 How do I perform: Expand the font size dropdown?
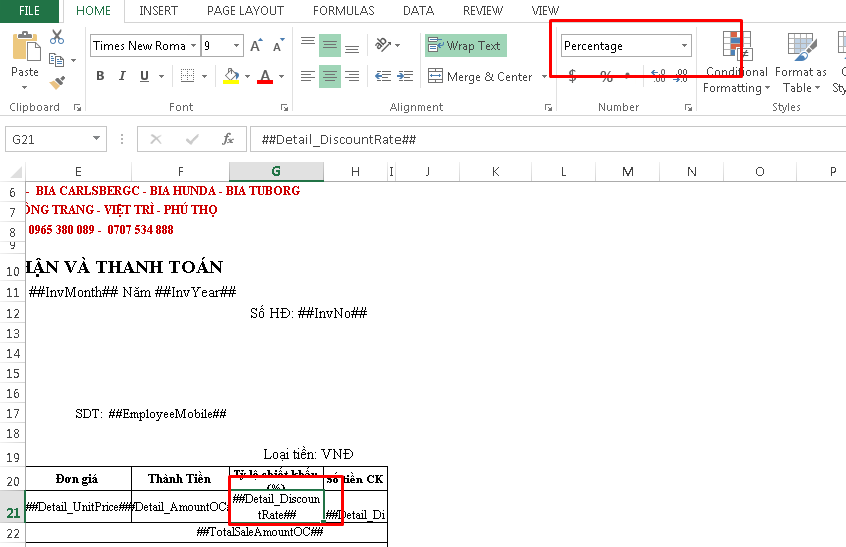tap(237, 46)
